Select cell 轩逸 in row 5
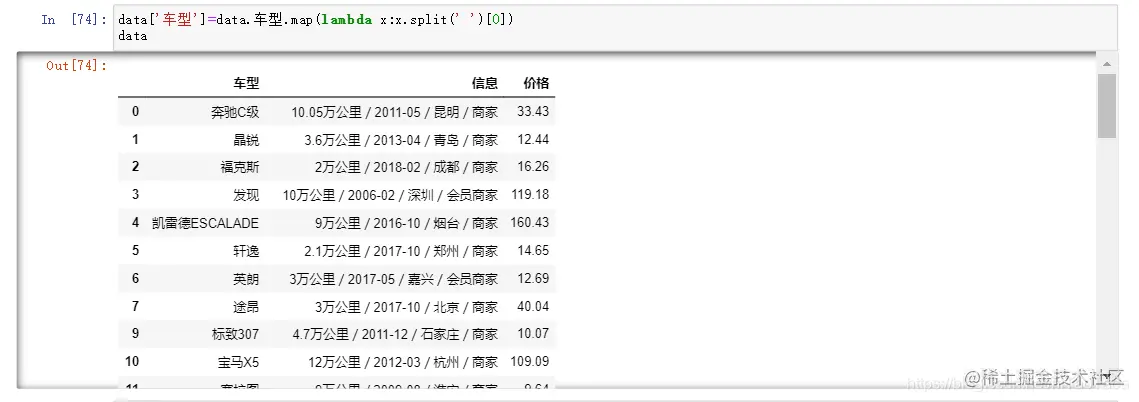 click(x=246, y=251)
